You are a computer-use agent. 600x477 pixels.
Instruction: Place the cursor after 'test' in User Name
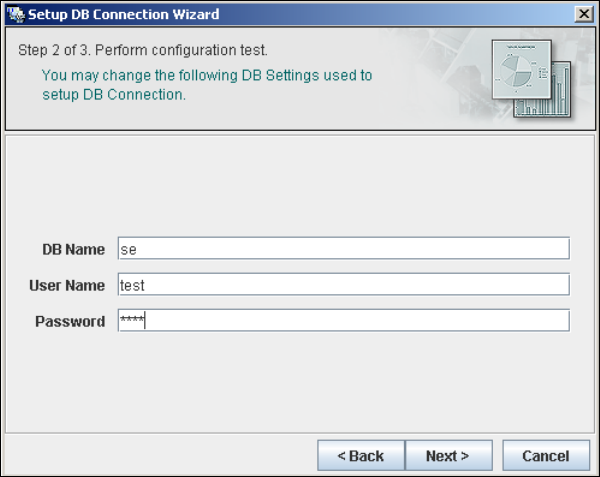tap(145, 285)
